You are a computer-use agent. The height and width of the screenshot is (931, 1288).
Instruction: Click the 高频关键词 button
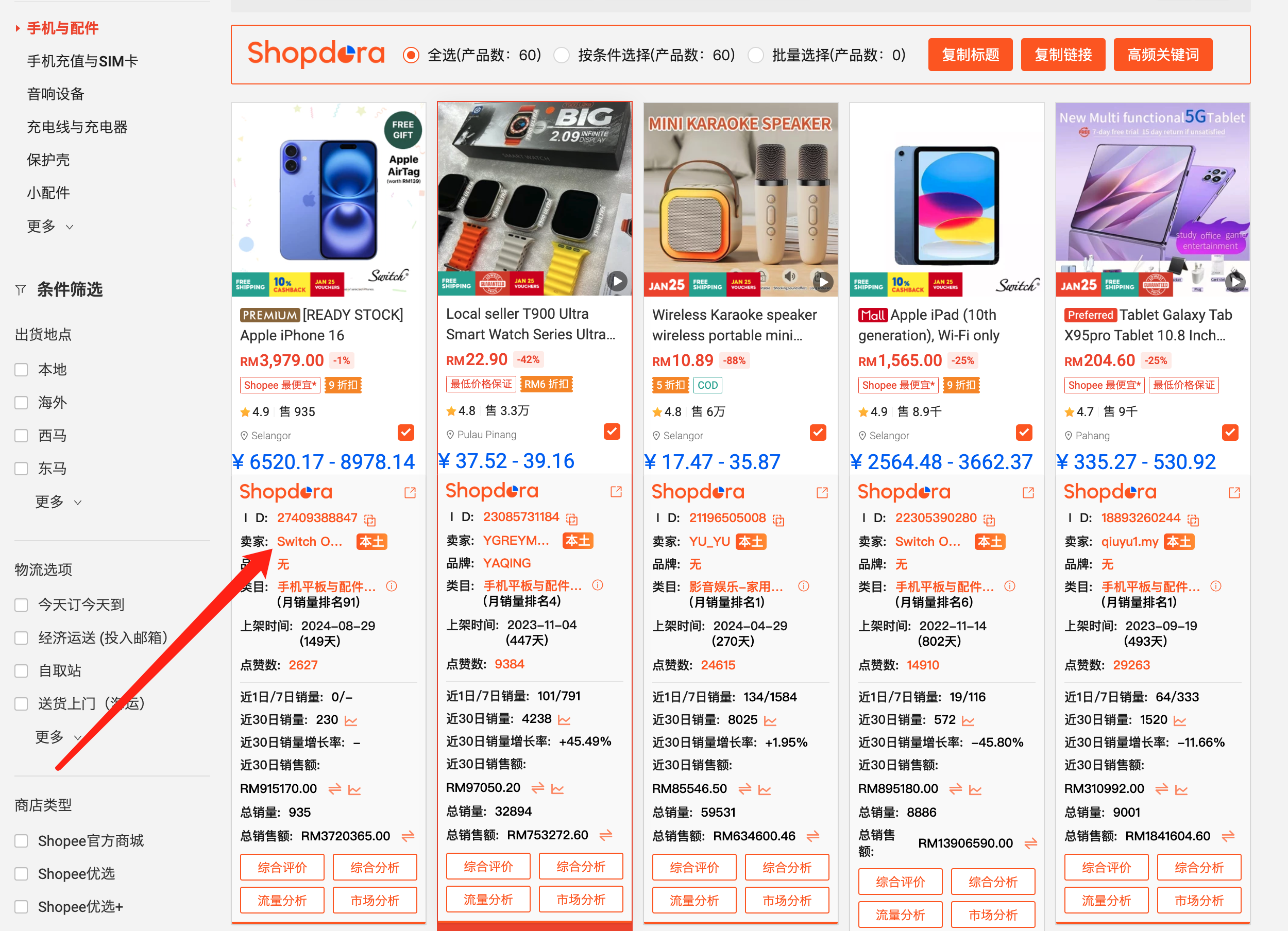pyautogui.click(x=1162, y=55)
